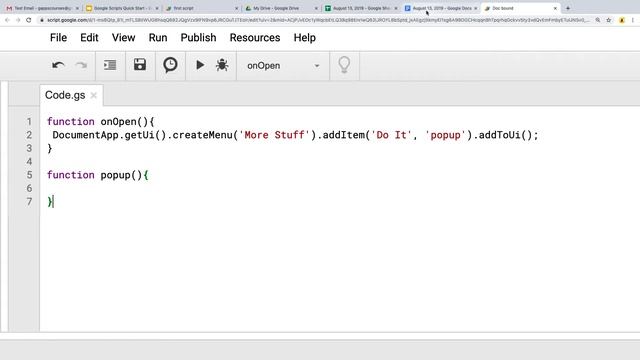Open the Publish menu
The width and height of the screenshot is (640, 360).
coord(198,38)
